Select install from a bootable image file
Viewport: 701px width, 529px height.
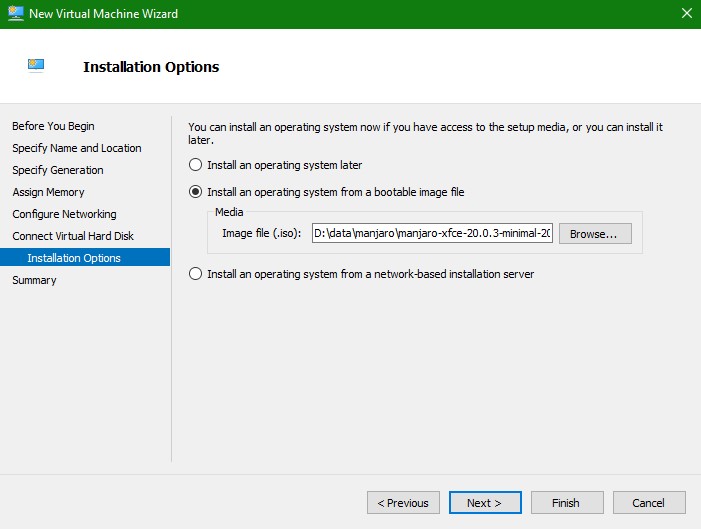196,192
